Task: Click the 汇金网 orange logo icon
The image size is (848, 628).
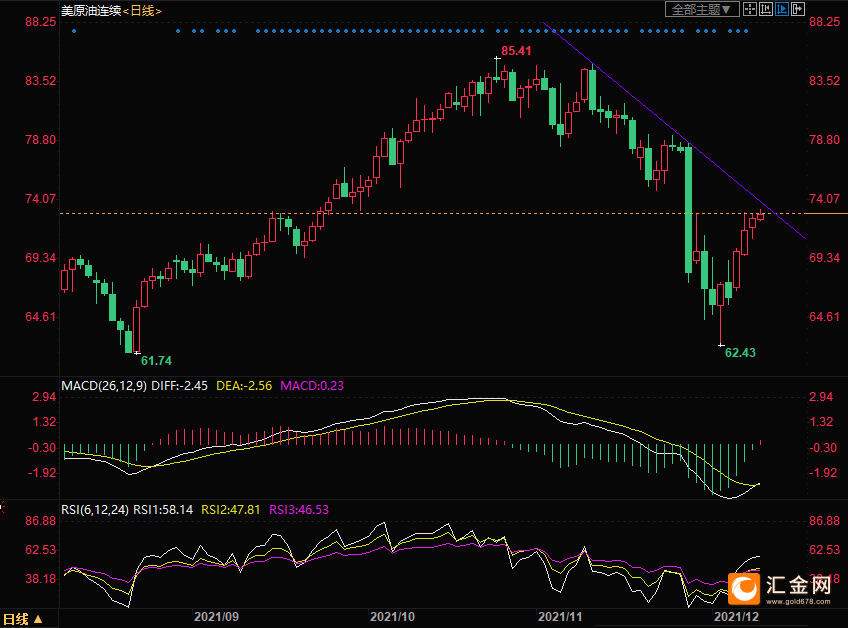Action: 743,588
